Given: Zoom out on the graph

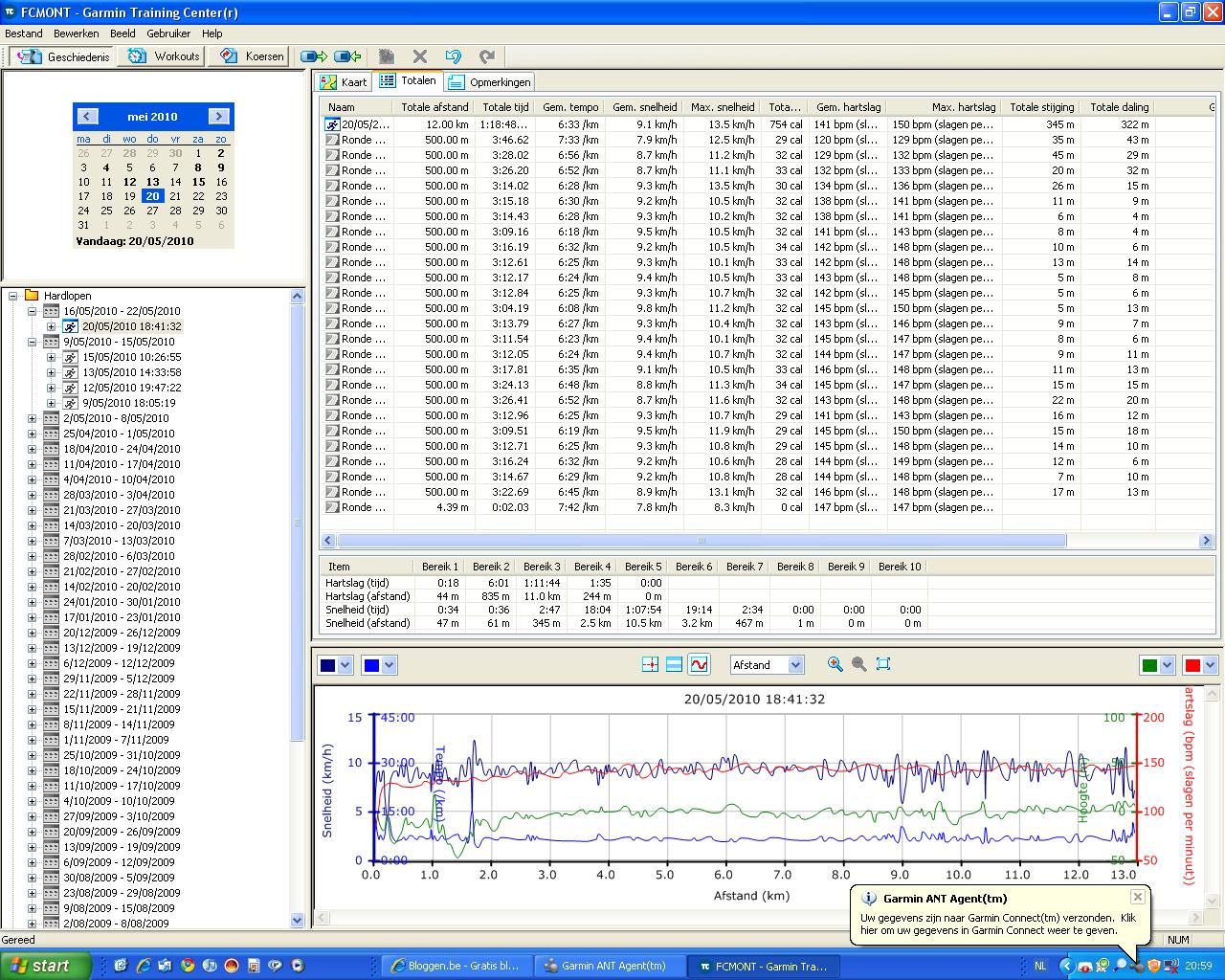Looking at the screenshot, I should click(x=859, y=664).
